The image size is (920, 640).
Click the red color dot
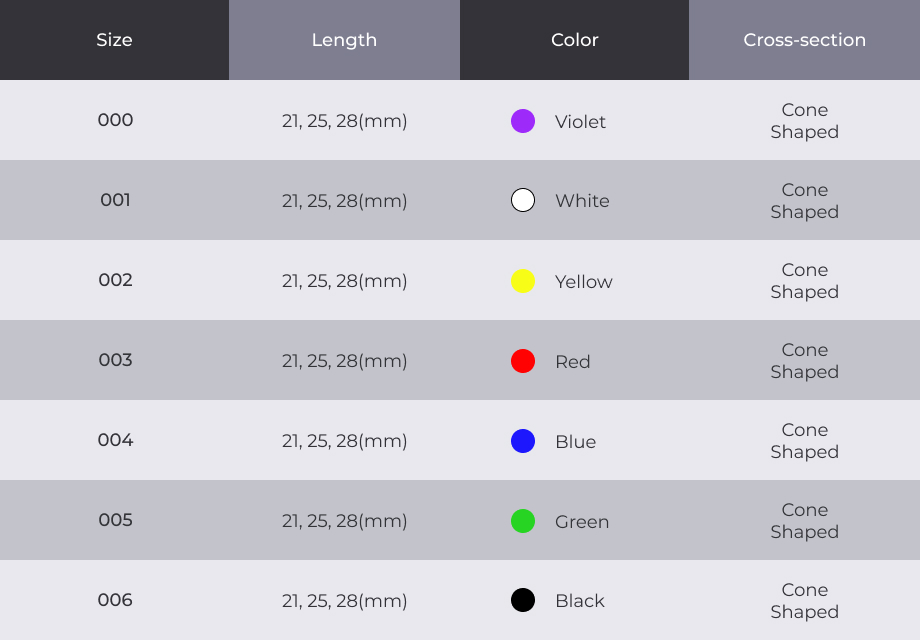[523, 361]
